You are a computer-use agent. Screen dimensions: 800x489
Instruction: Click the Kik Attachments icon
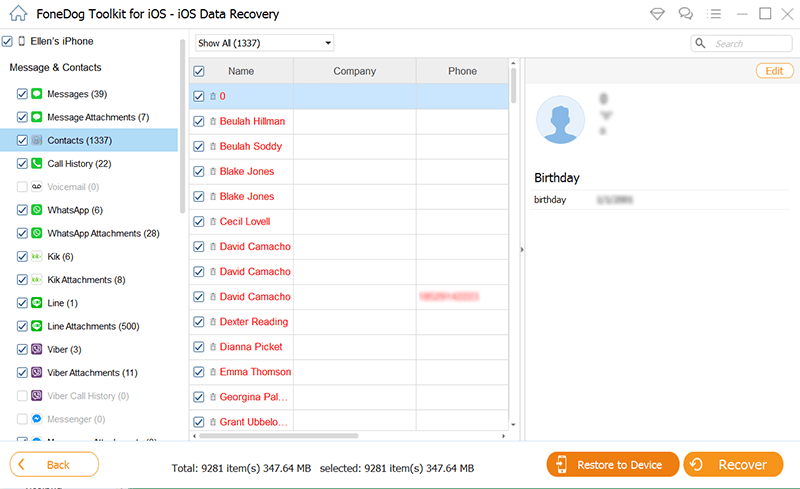[37, 279]
